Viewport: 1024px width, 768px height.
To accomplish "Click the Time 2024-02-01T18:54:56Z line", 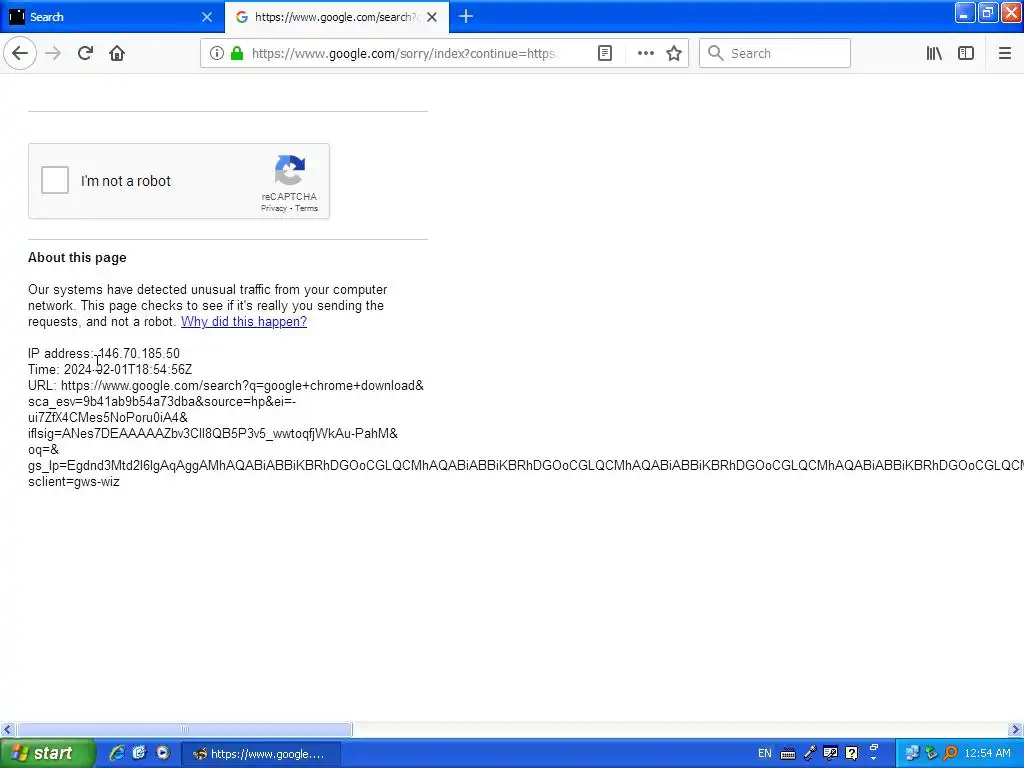I will click(110, 370).
